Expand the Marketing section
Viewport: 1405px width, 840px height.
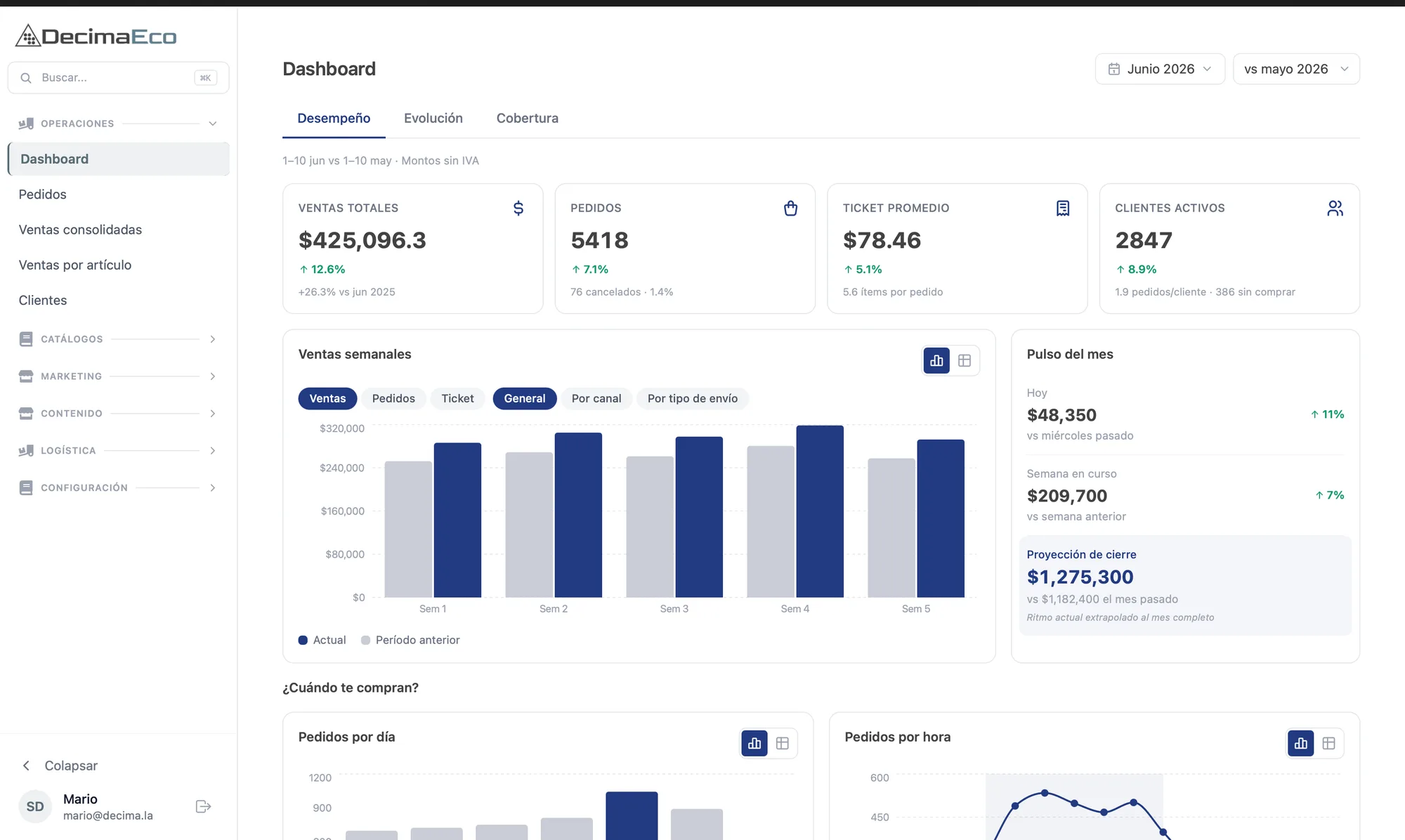coord(212,376)
